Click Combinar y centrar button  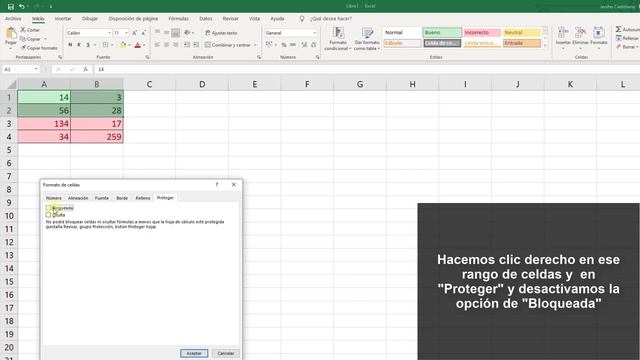pos(228,45)
